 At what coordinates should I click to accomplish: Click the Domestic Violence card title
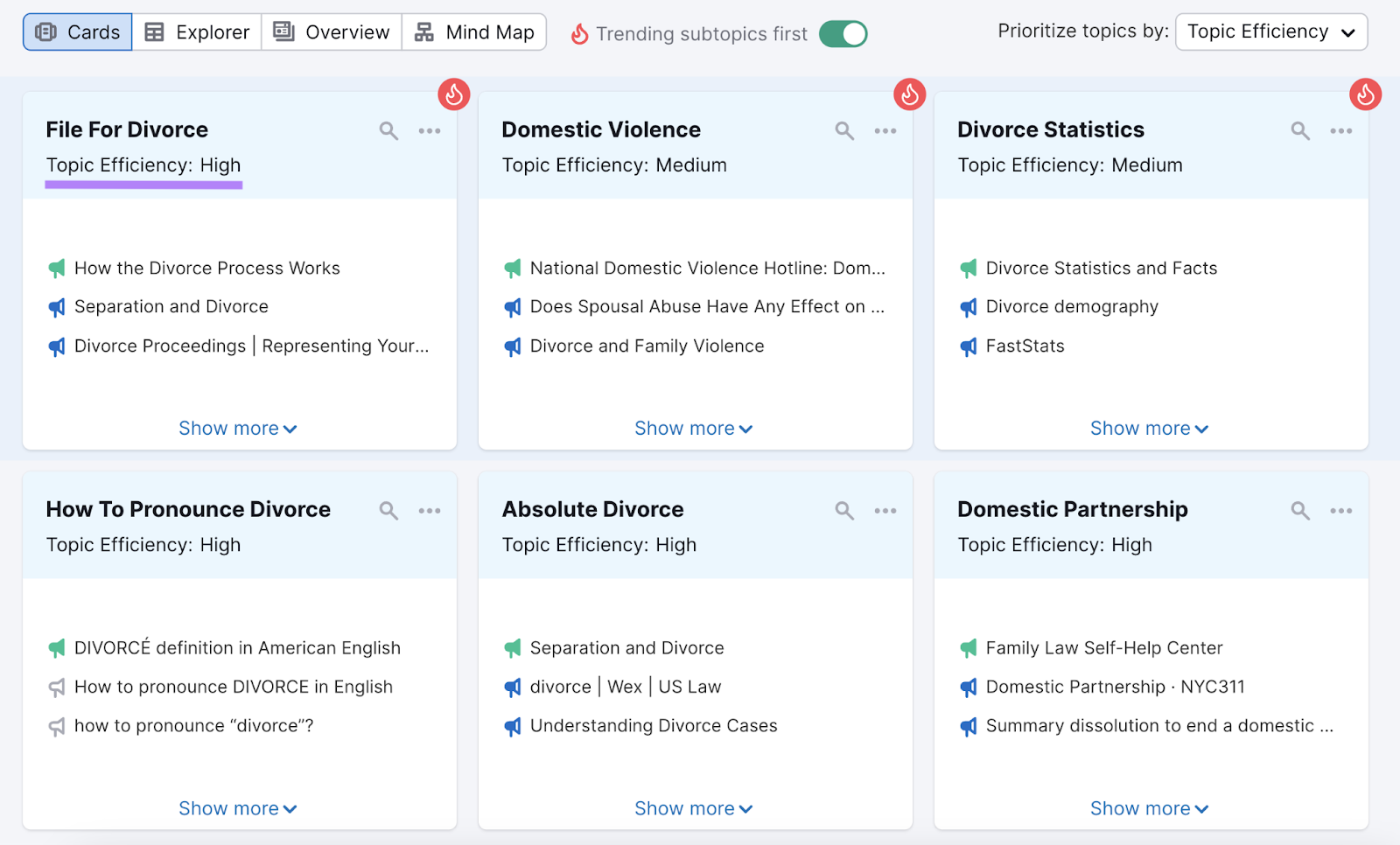[x=601, y=129]
